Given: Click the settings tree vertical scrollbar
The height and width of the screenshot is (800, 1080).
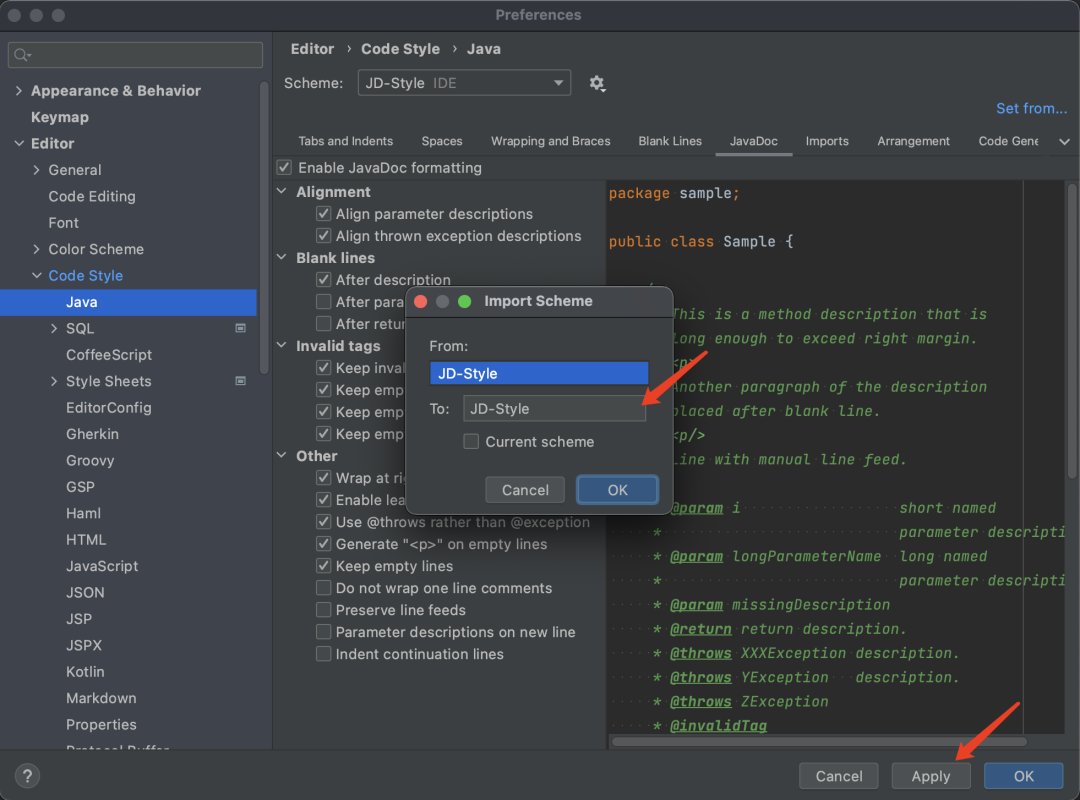Looking at the screenshot, I should tap(263, 227).
